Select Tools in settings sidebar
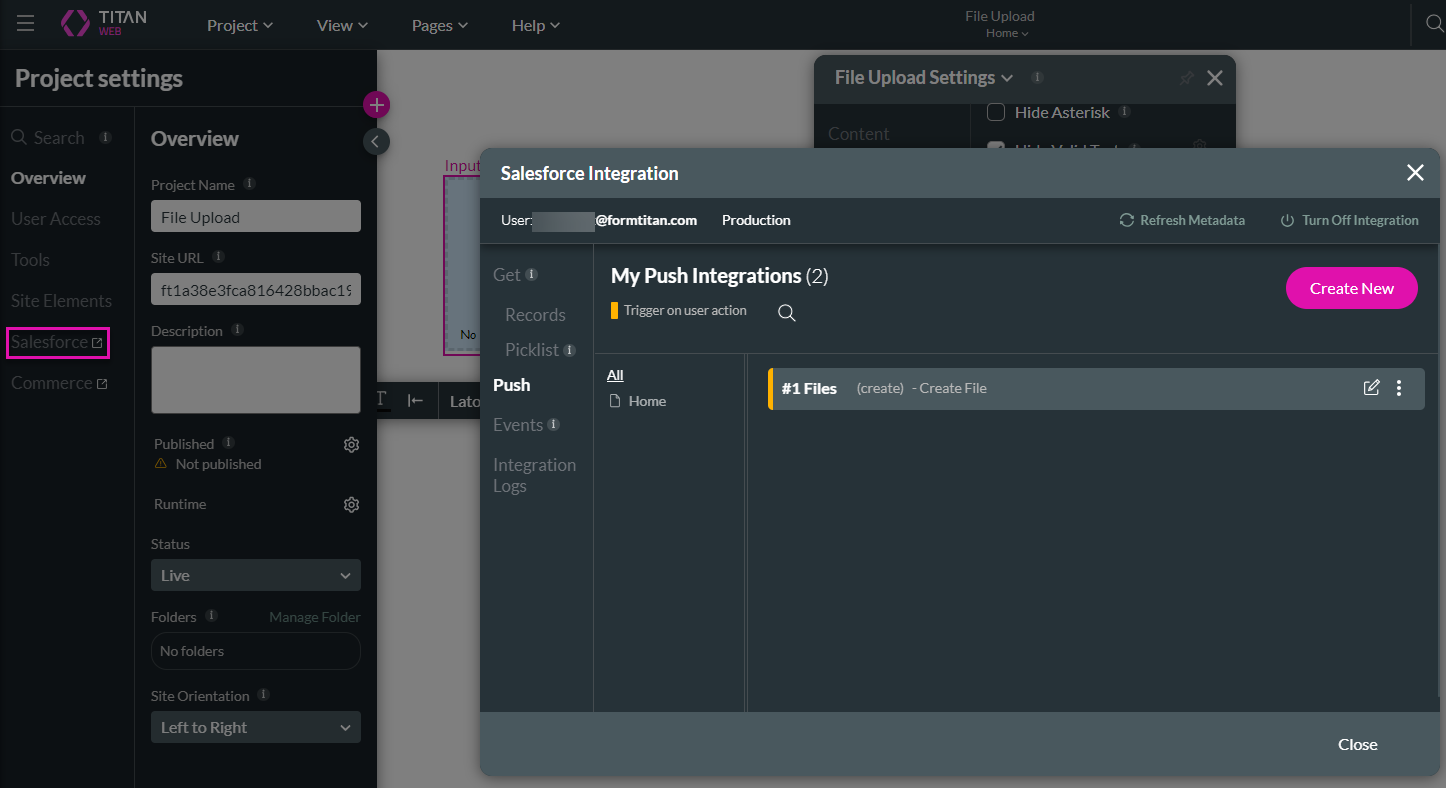Viewport: 1446px width, 788px height. (x=31, y=260)
